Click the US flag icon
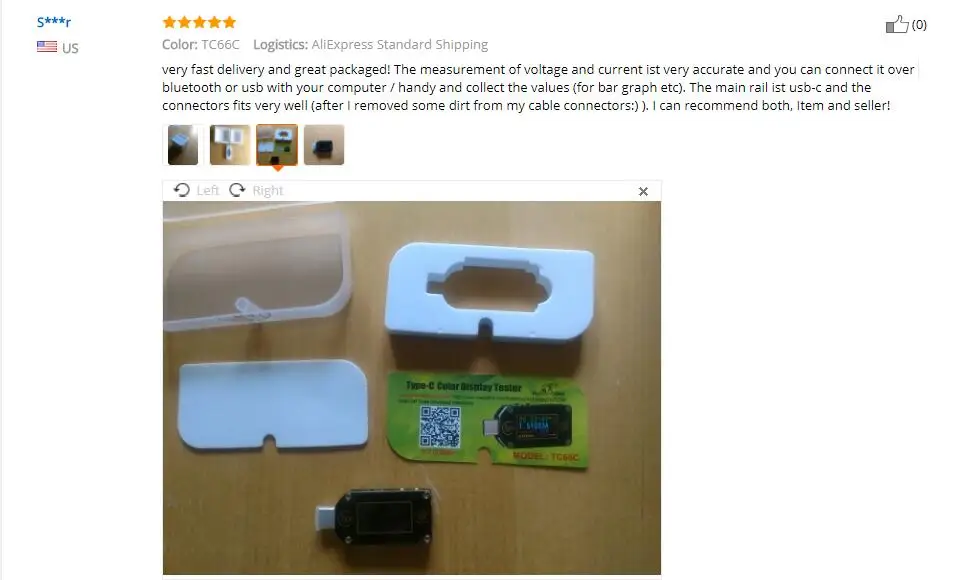The width and height of the screenshot is (958, 580). click(x=47, y=46)
